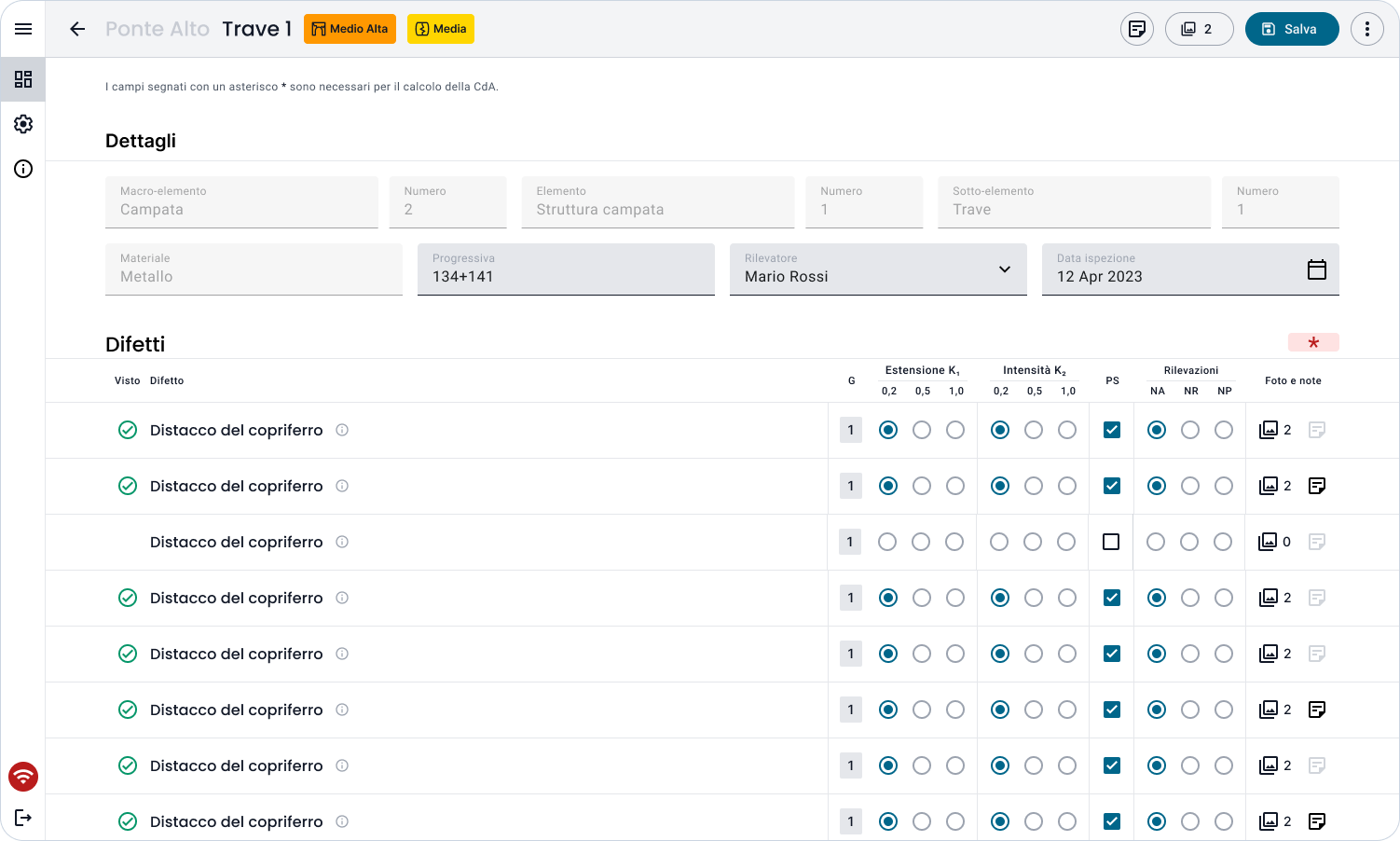
Task: Open the notes icon button beside Salva
Action: point(1137,29)
